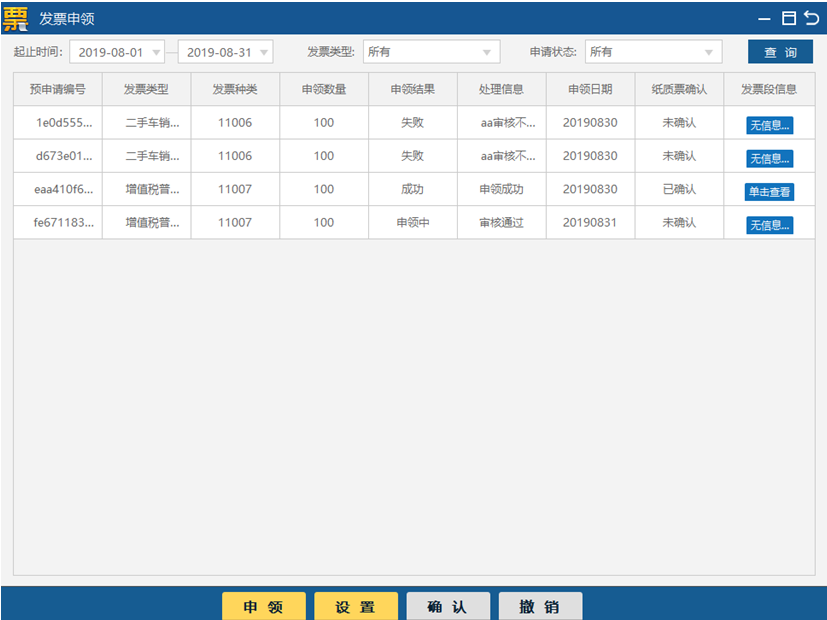Viewport: 827px width, 620px height.
Task: Click the 预申请编号 column header
Action: pos(57,89)
